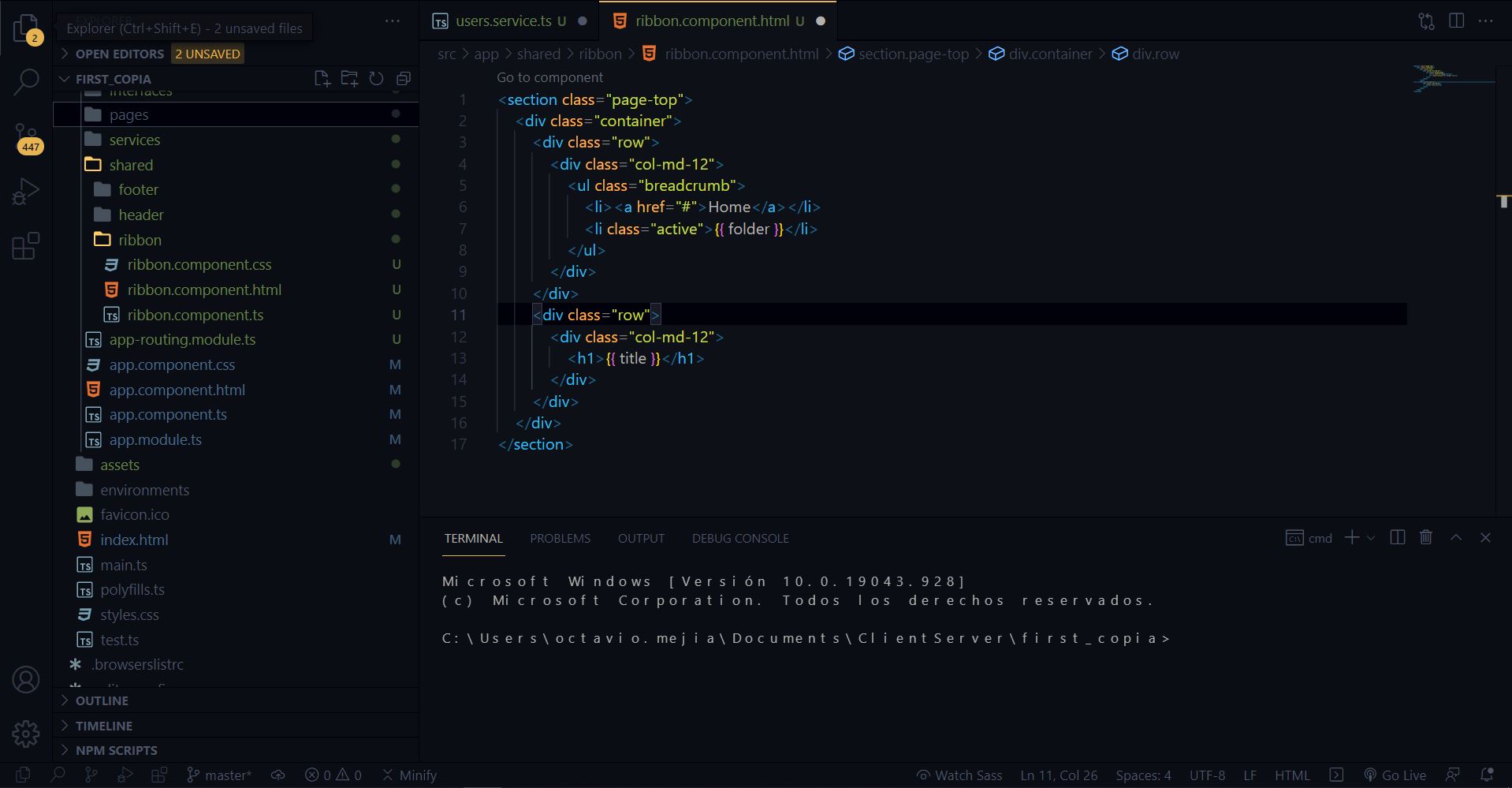Image resolution: width=1512 pixels, height=788 pixels.
Task: Open the Extensions view
Action: pyautogui.click(x=26, y=246)
